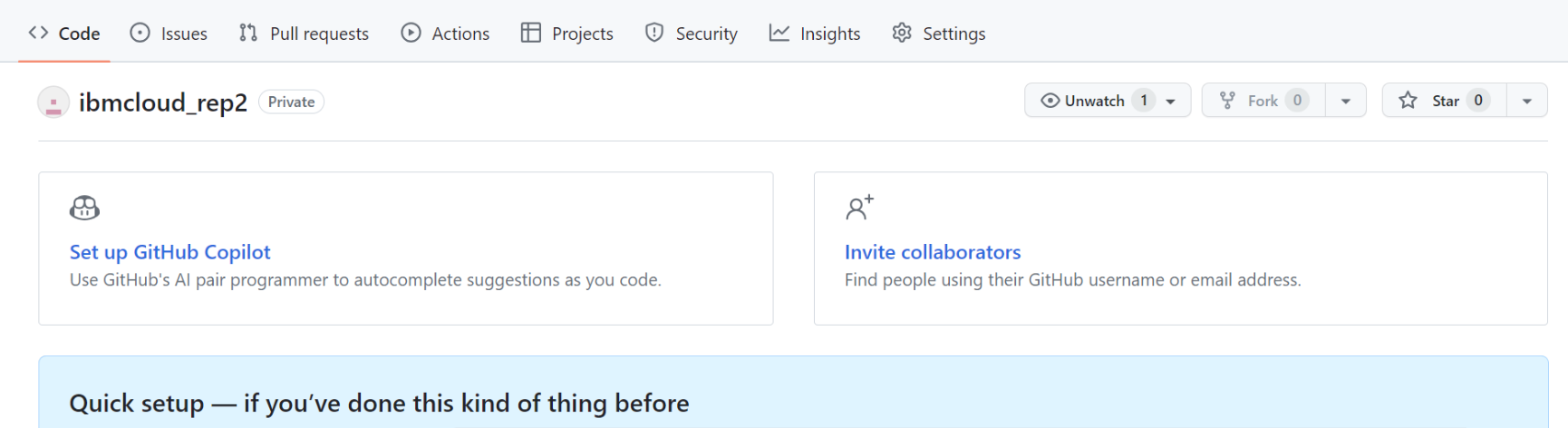Expand the Fork options dropdown arrow

1346,101
